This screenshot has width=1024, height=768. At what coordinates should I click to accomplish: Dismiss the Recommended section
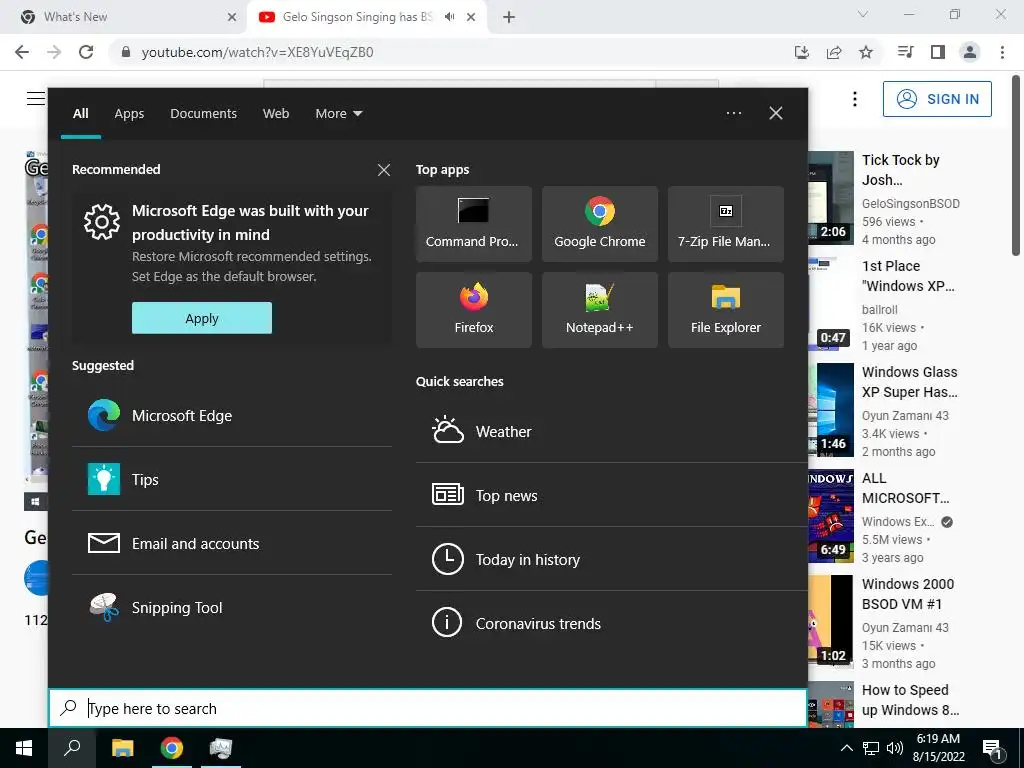384,170
